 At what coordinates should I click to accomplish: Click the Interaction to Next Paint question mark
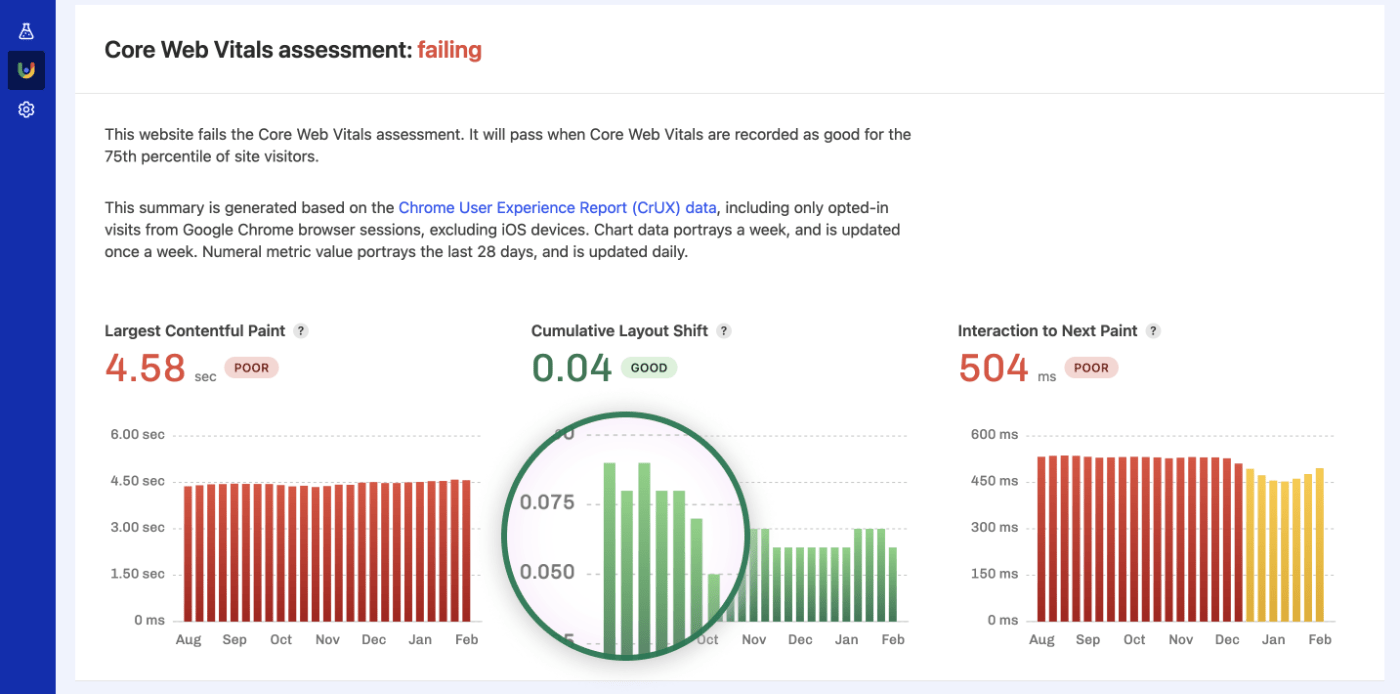[x=1152, y=330]
